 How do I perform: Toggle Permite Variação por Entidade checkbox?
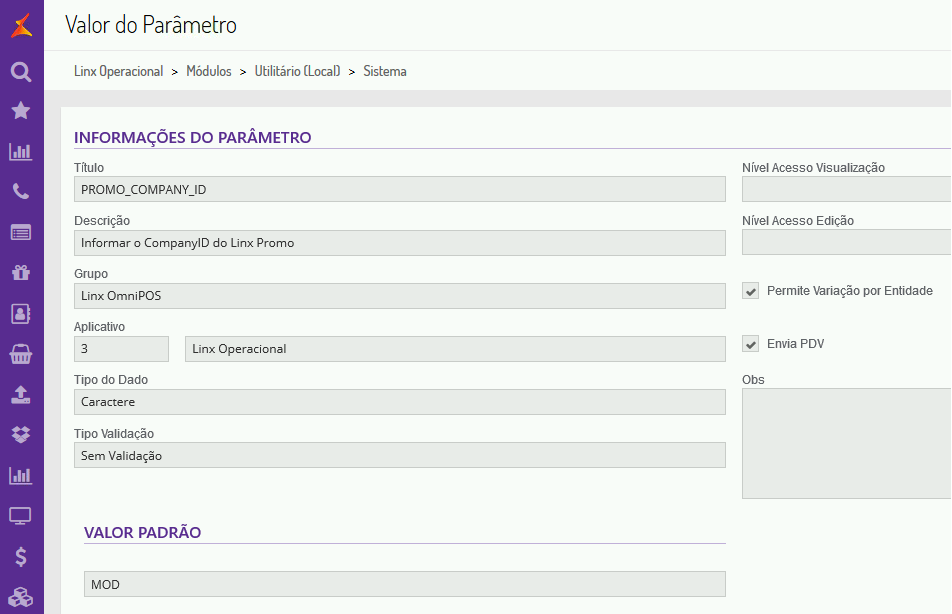(751, 291)
